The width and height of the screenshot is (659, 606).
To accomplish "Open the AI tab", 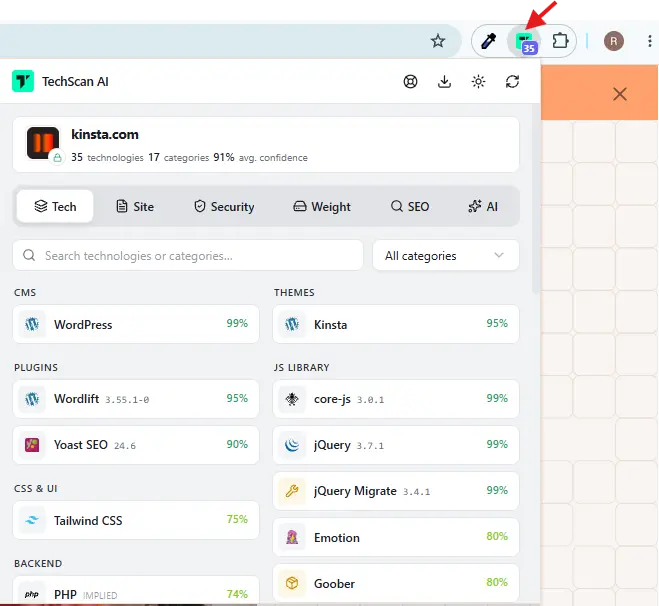I will coord(483,206).
